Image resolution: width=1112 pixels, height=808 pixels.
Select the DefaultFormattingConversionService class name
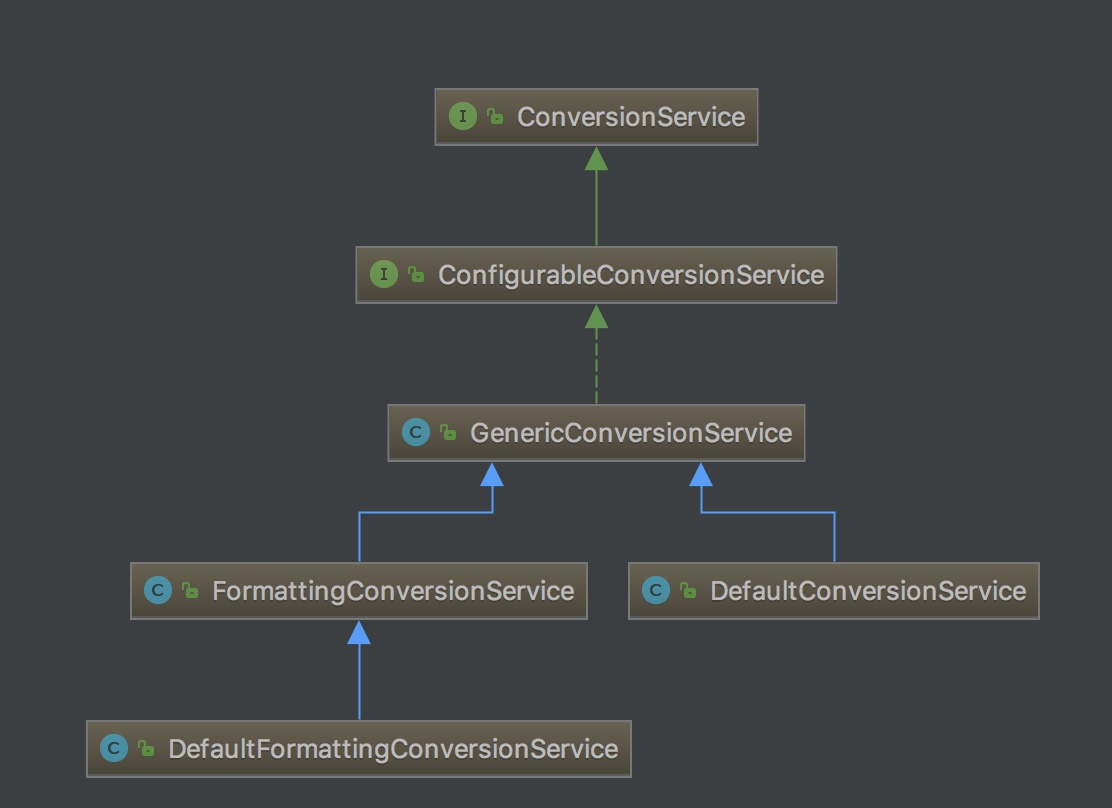392,749
